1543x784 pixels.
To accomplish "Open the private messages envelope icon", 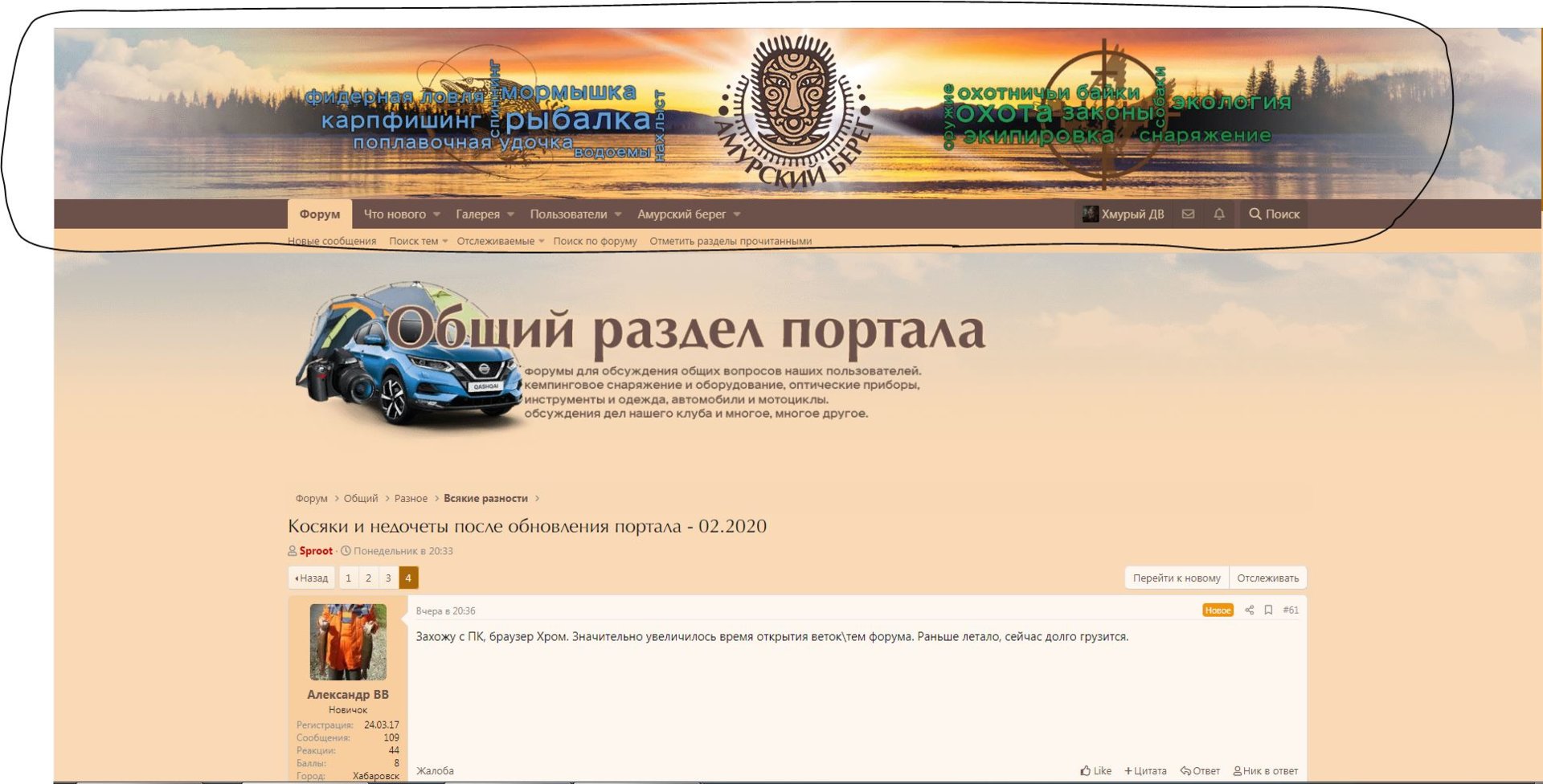I will [1188, 214].
